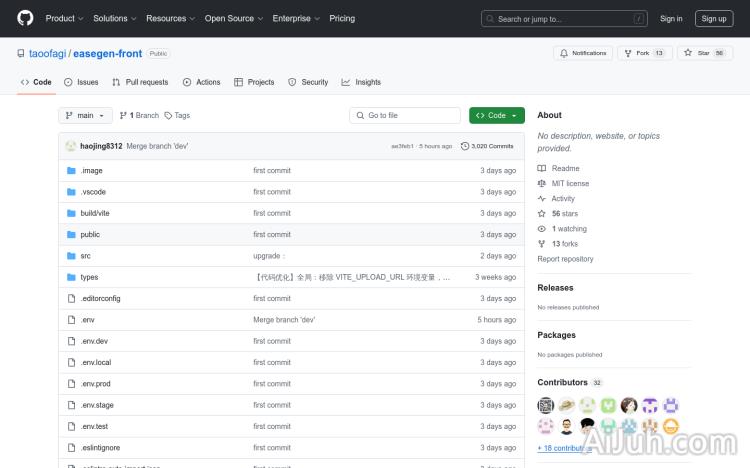Switch to the Pull requests tab

point(140,82)
